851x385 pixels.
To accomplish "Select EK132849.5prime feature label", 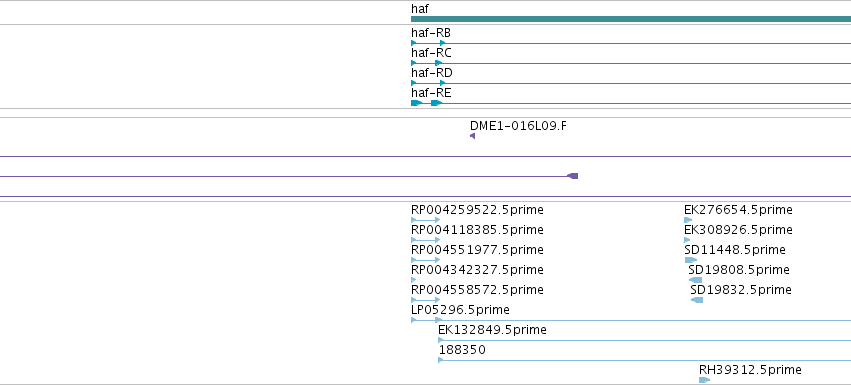I will coord(492,330).
